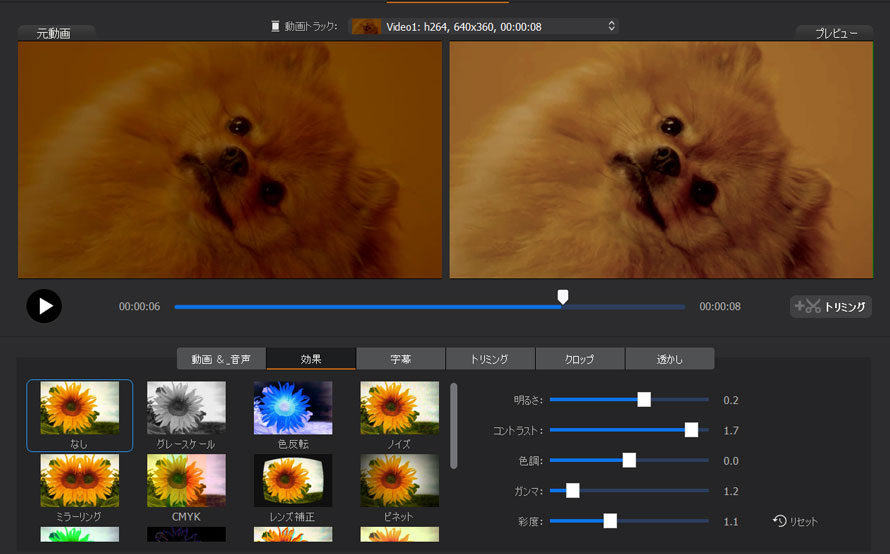The width and height of the screenshot is (890, 554).
Task: Switch to the クロップ tab
Action: click(x=579, y=359)
